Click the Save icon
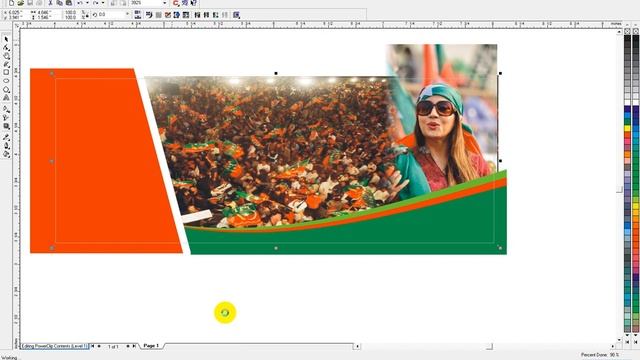 30,3
